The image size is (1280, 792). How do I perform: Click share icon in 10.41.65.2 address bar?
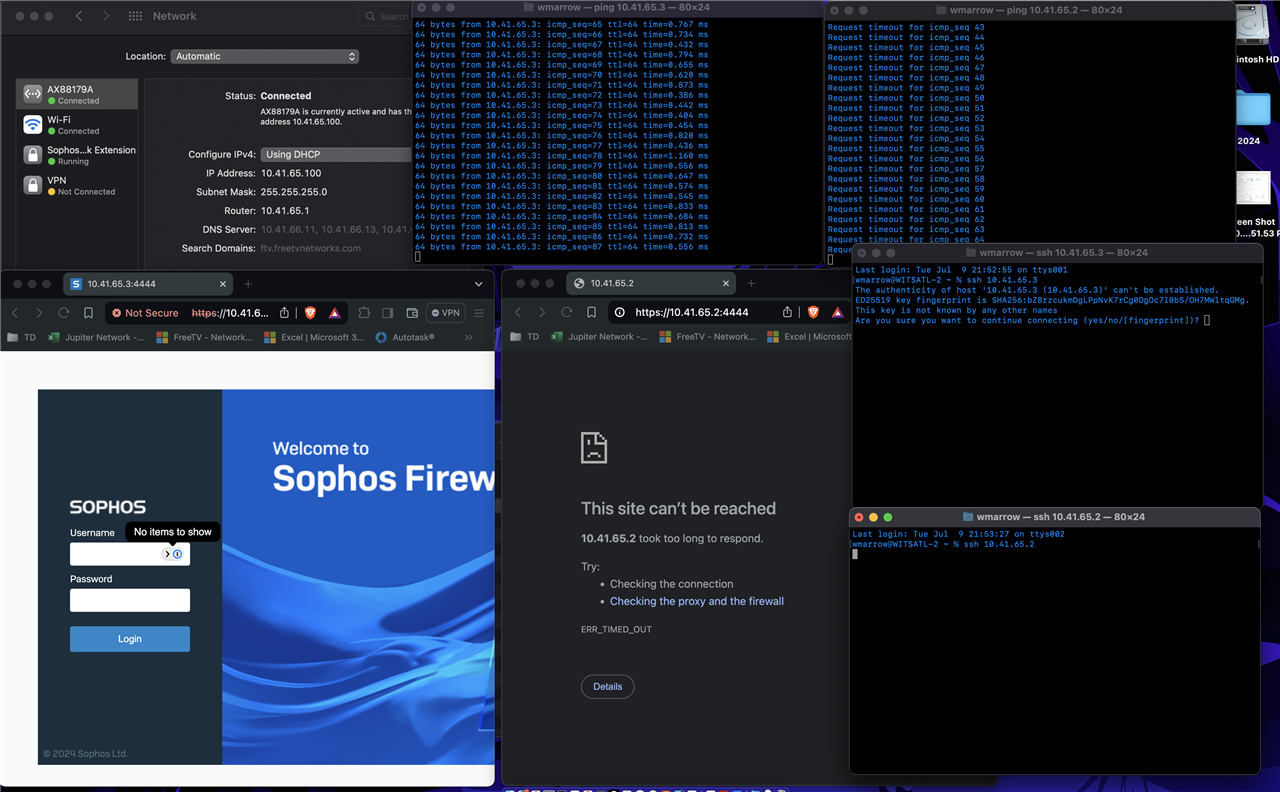[x=787, y=313]
